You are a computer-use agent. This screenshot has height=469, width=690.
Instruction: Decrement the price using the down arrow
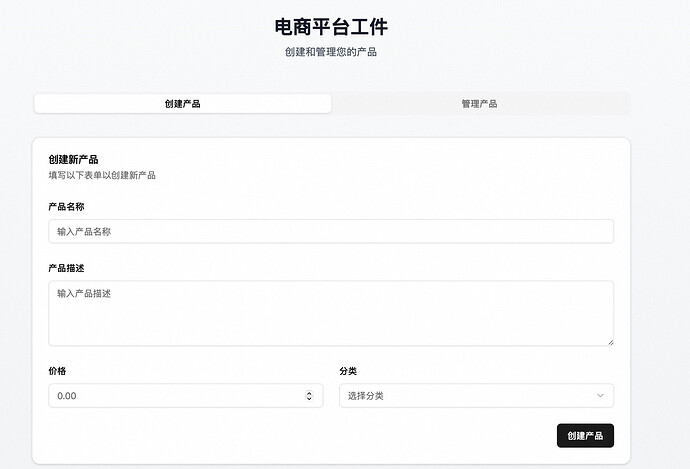click(x=309, y=399)
